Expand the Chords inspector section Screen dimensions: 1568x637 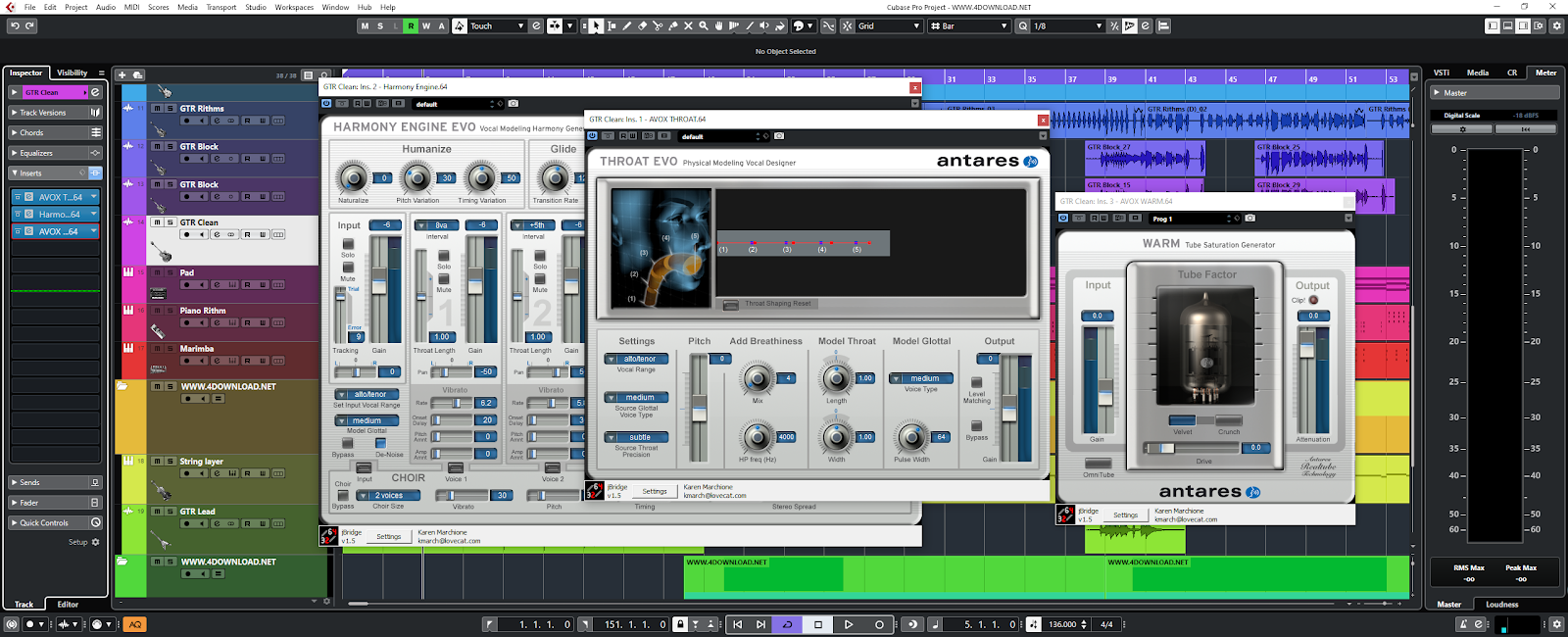[55, 133]
